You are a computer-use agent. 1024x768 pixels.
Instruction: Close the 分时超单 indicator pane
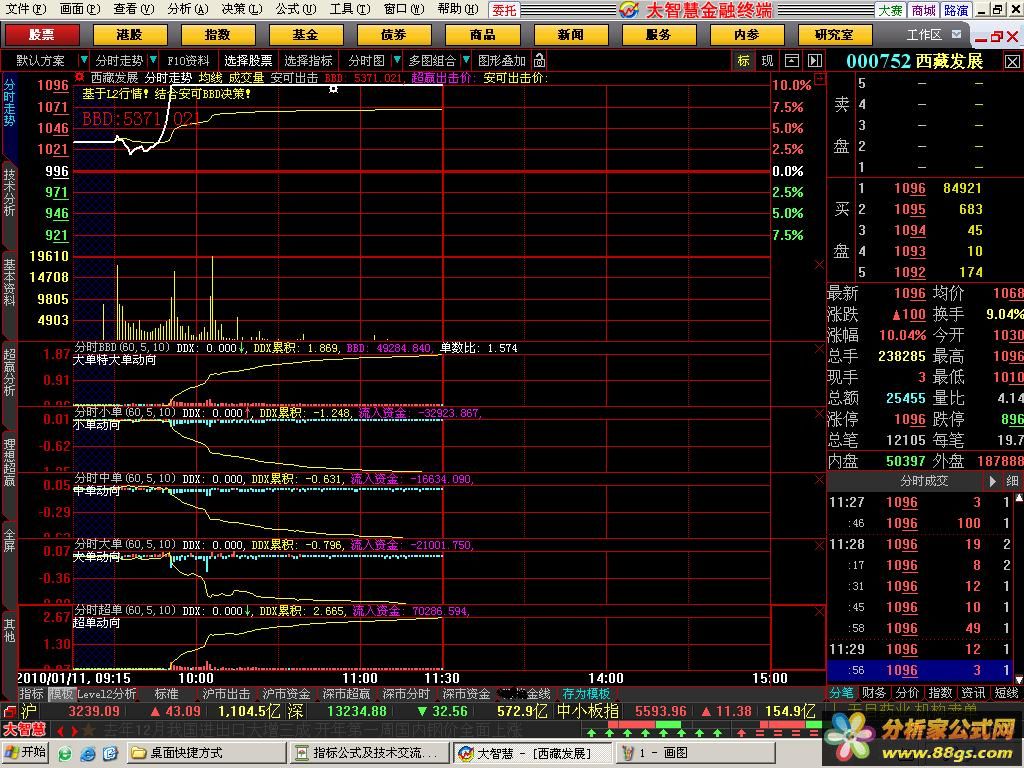click(820, 611)
